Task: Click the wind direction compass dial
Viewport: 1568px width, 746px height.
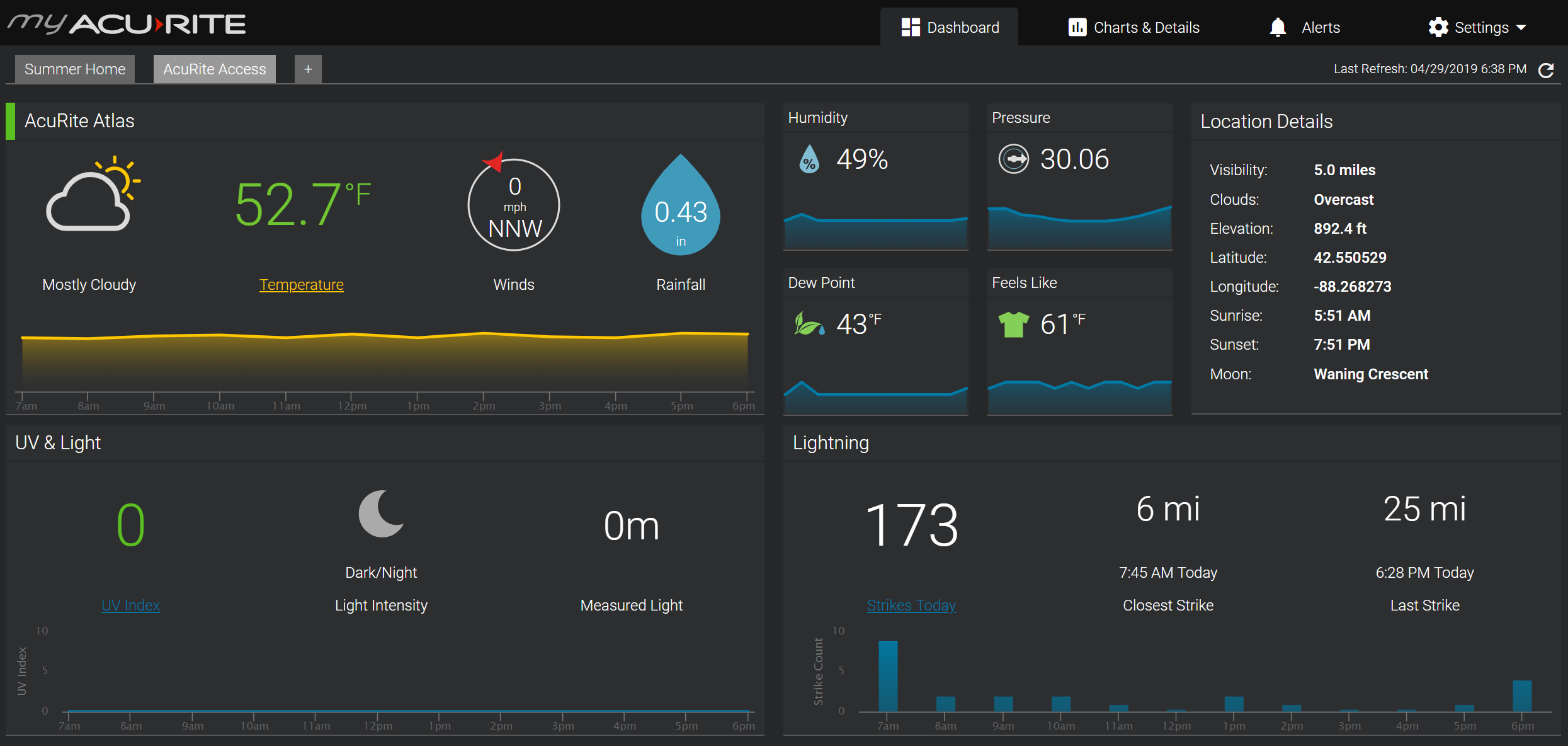Action: [x=514, y=205]
